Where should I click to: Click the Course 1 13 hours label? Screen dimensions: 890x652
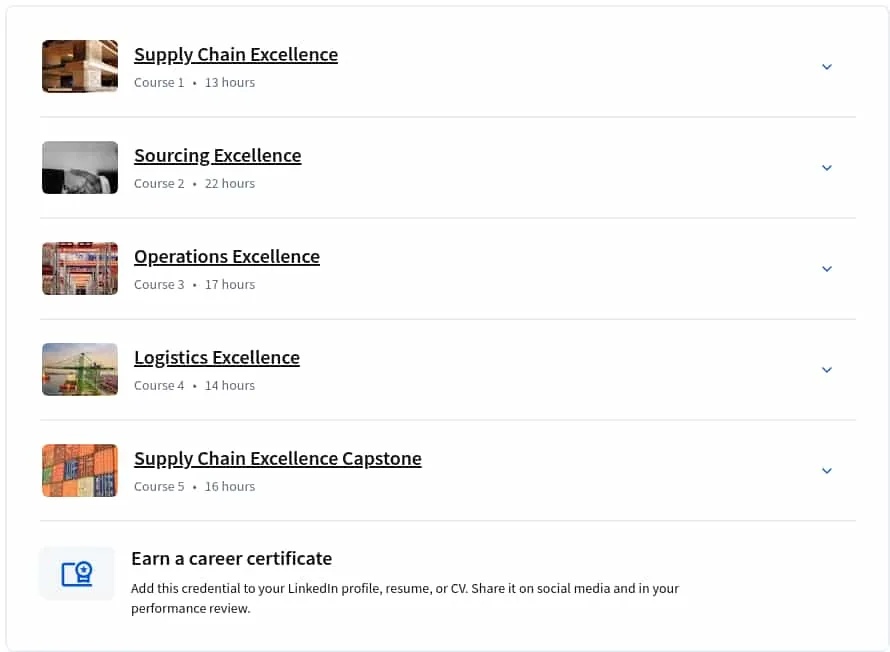click(x=194, y=83)
